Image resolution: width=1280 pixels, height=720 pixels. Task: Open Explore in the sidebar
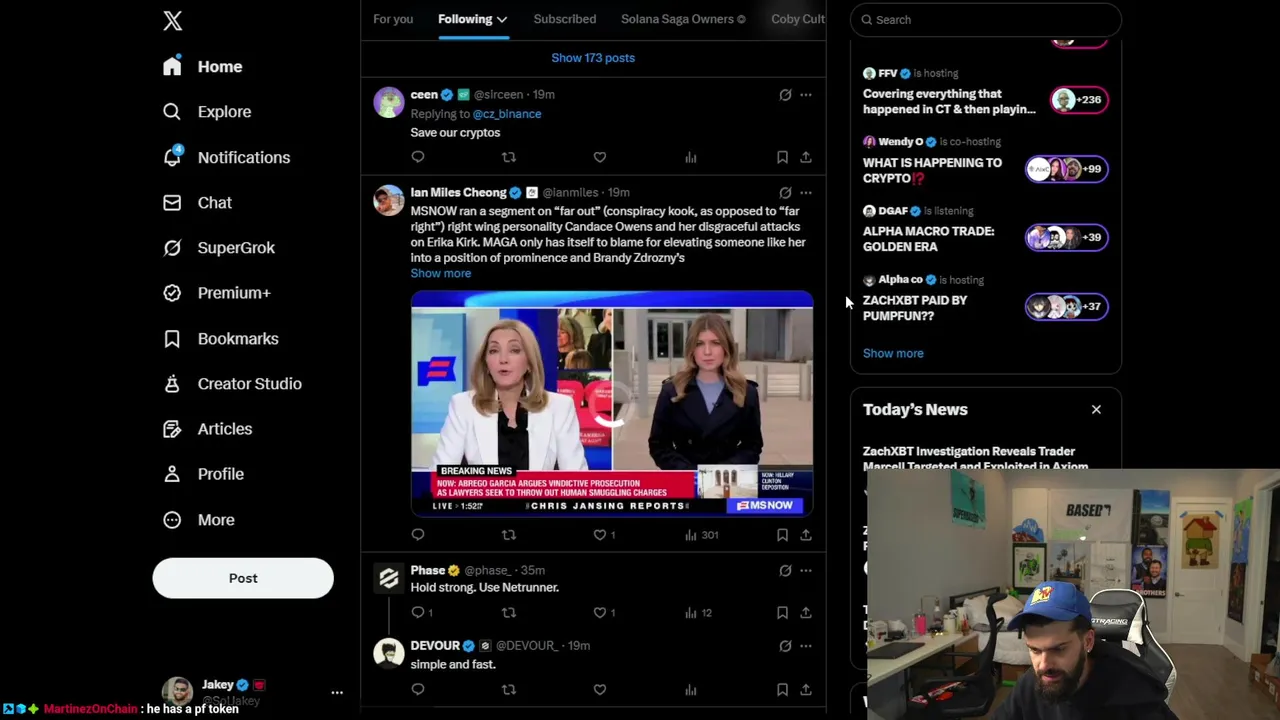[207, 112]
